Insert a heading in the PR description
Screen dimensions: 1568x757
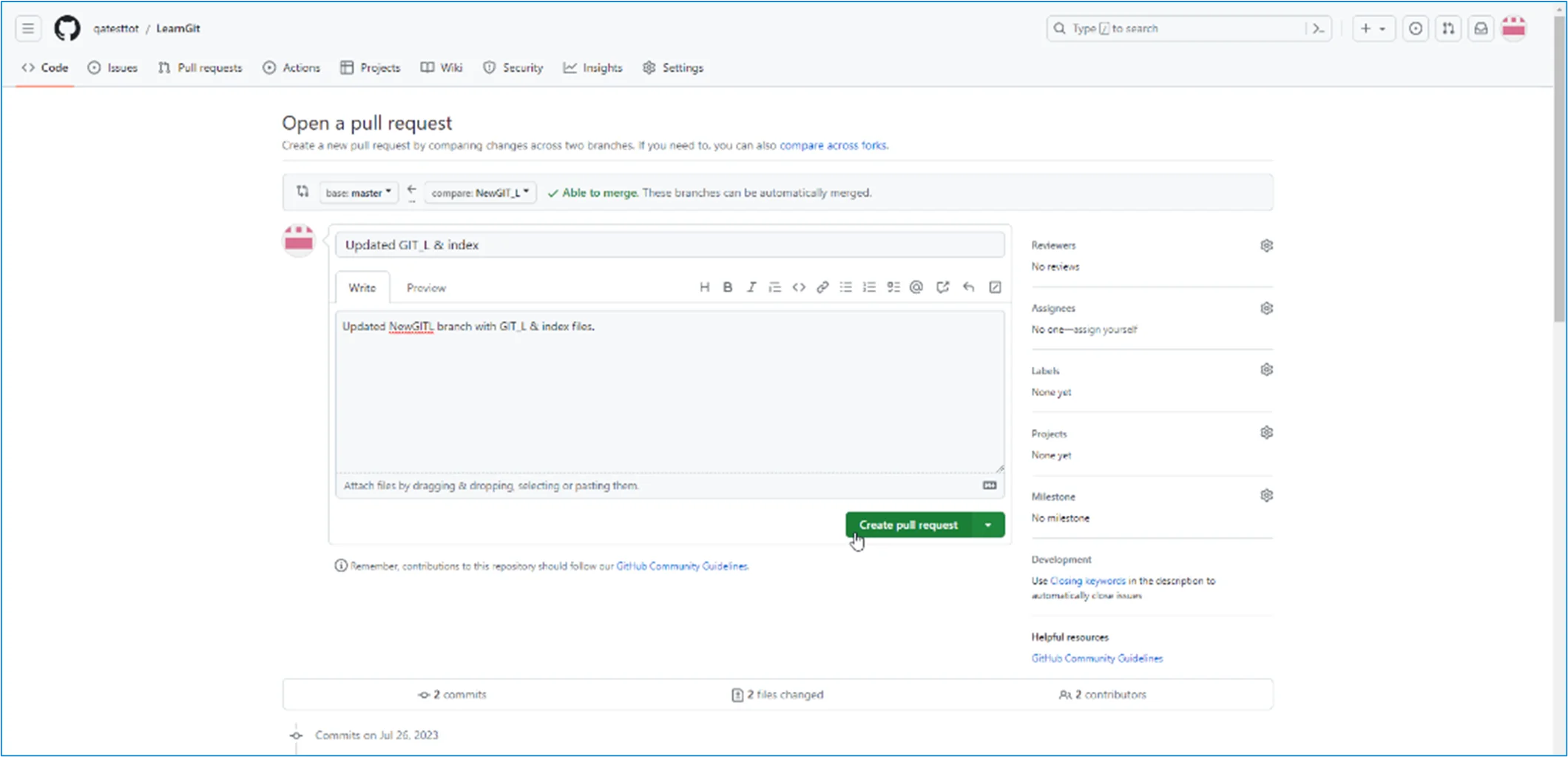(704, 287)
